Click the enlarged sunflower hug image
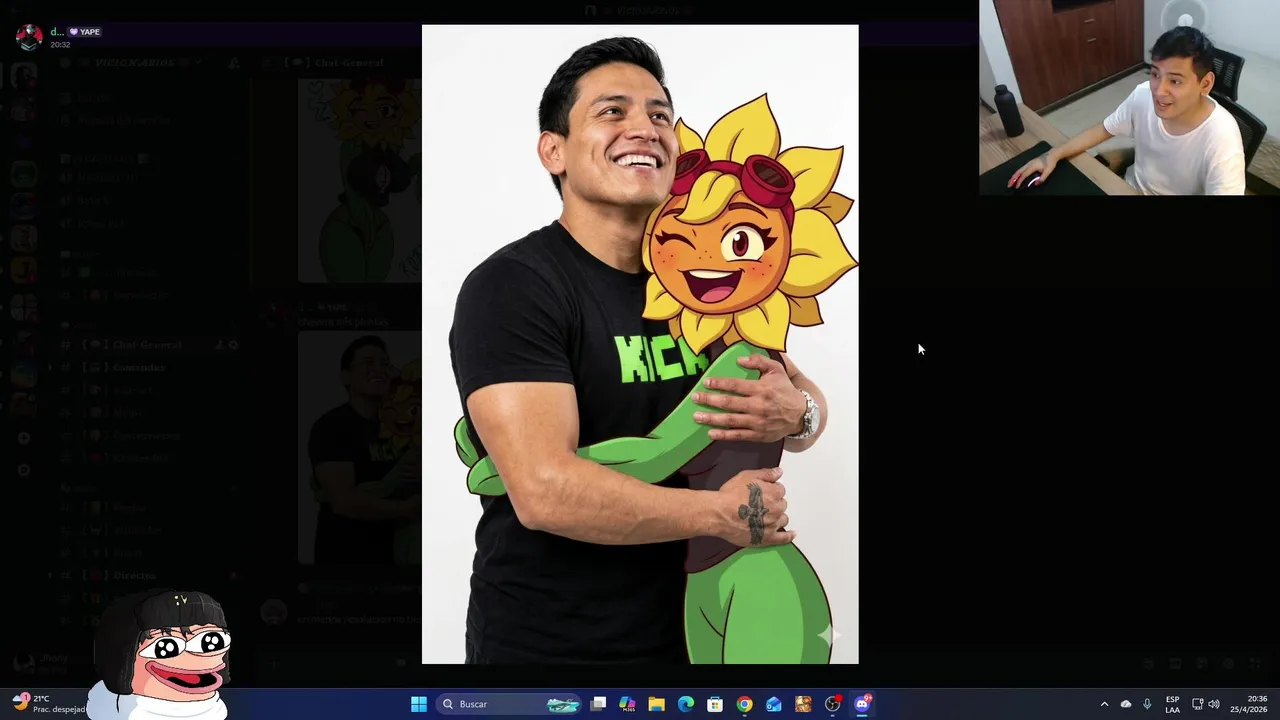The width and height of the screenshot is (1280, 720). click(x=640, y=344)
